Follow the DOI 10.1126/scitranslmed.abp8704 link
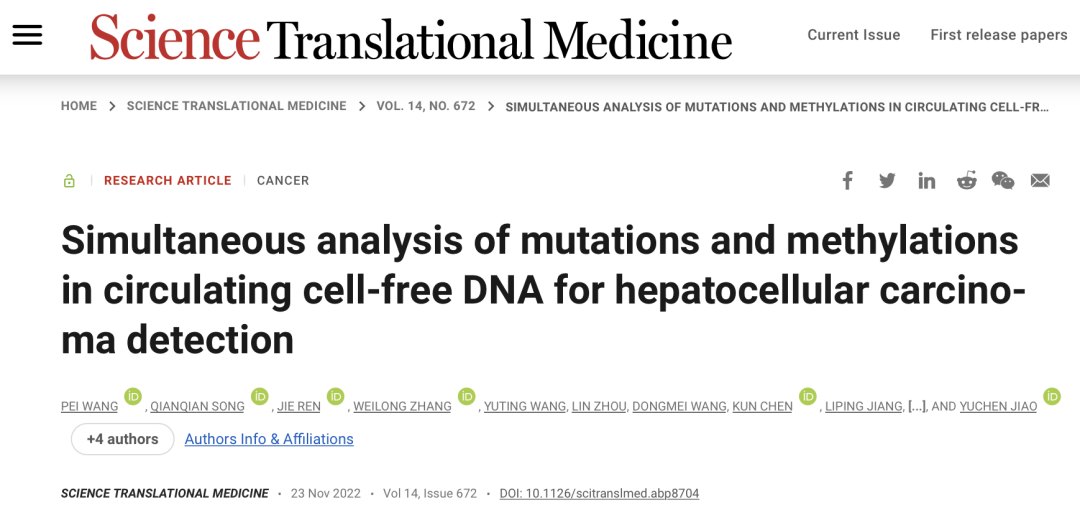 click(599, 494)
